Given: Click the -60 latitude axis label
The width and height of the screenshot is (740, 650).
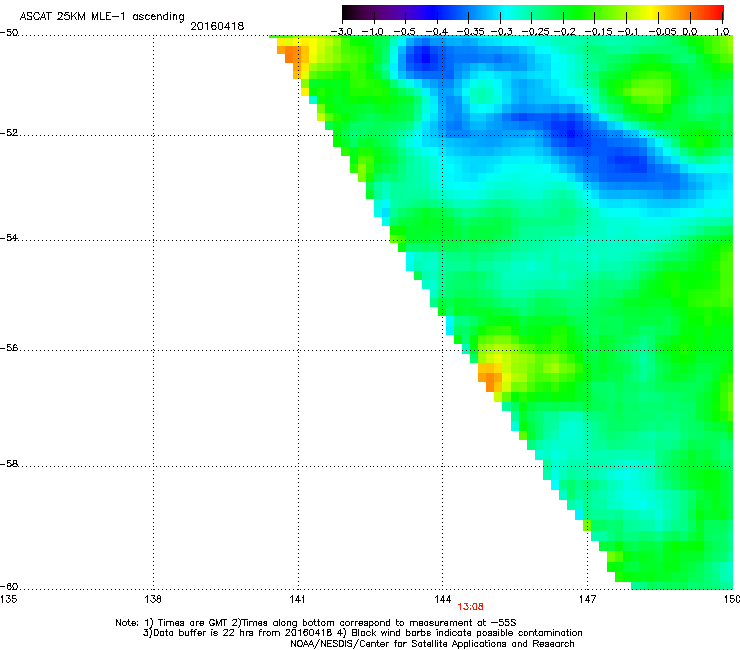Looking at the screenshot, I should (9, 587).
